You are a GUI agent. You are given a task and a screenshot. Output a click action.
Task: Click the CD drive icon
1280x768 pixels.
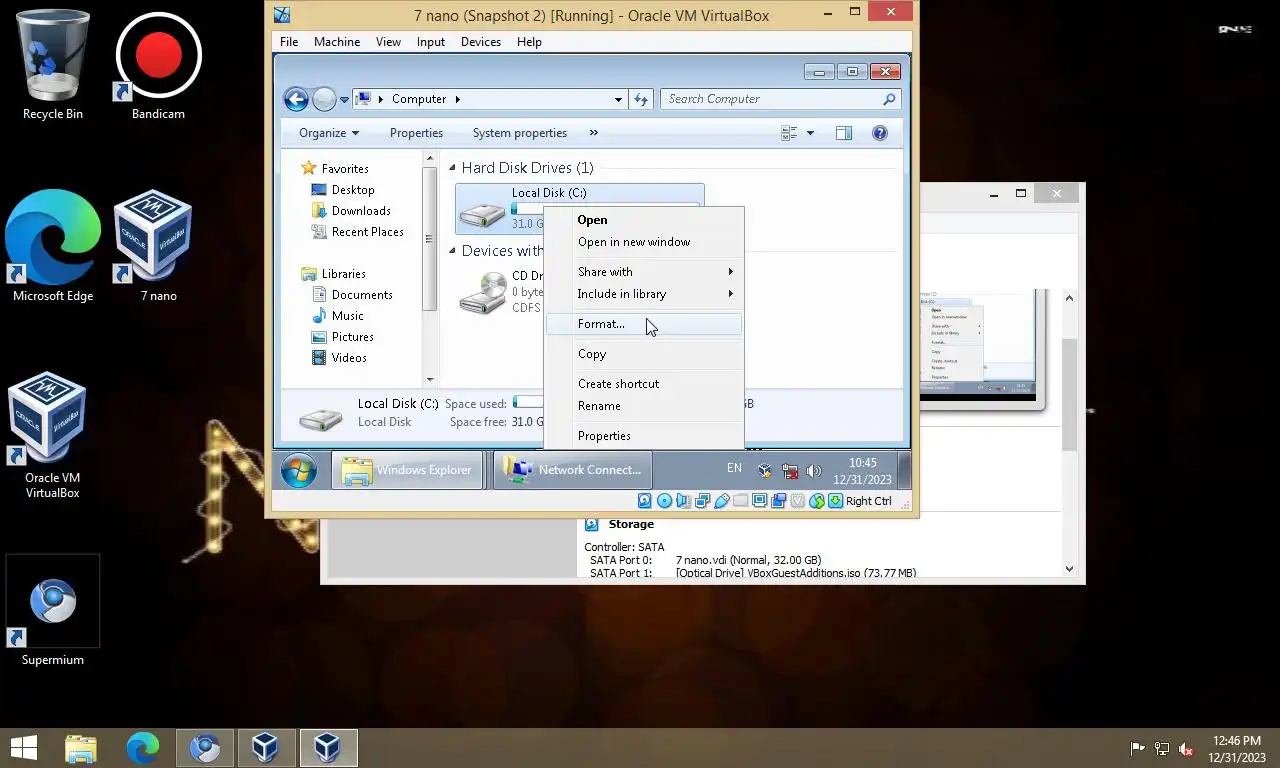tap(483, 294)
